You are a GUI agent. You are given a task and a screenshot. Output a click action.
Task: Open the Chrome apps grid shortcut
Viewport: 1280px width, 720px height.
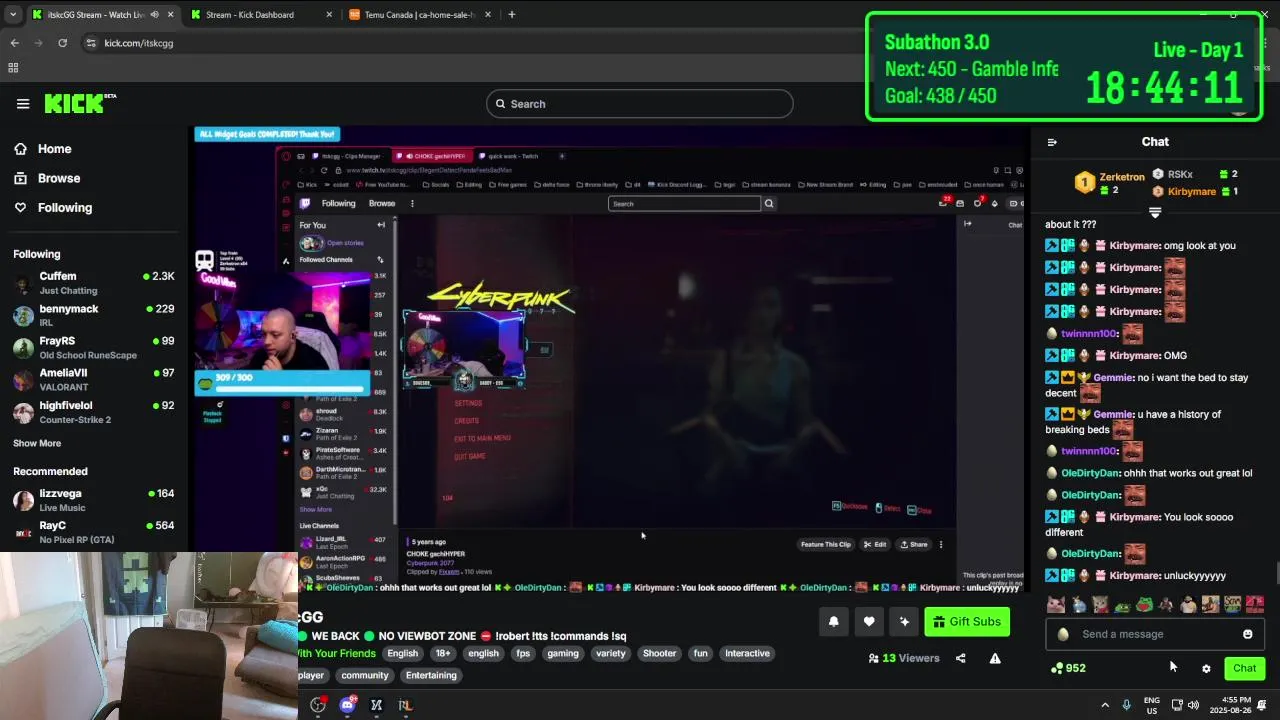[13, 68]
